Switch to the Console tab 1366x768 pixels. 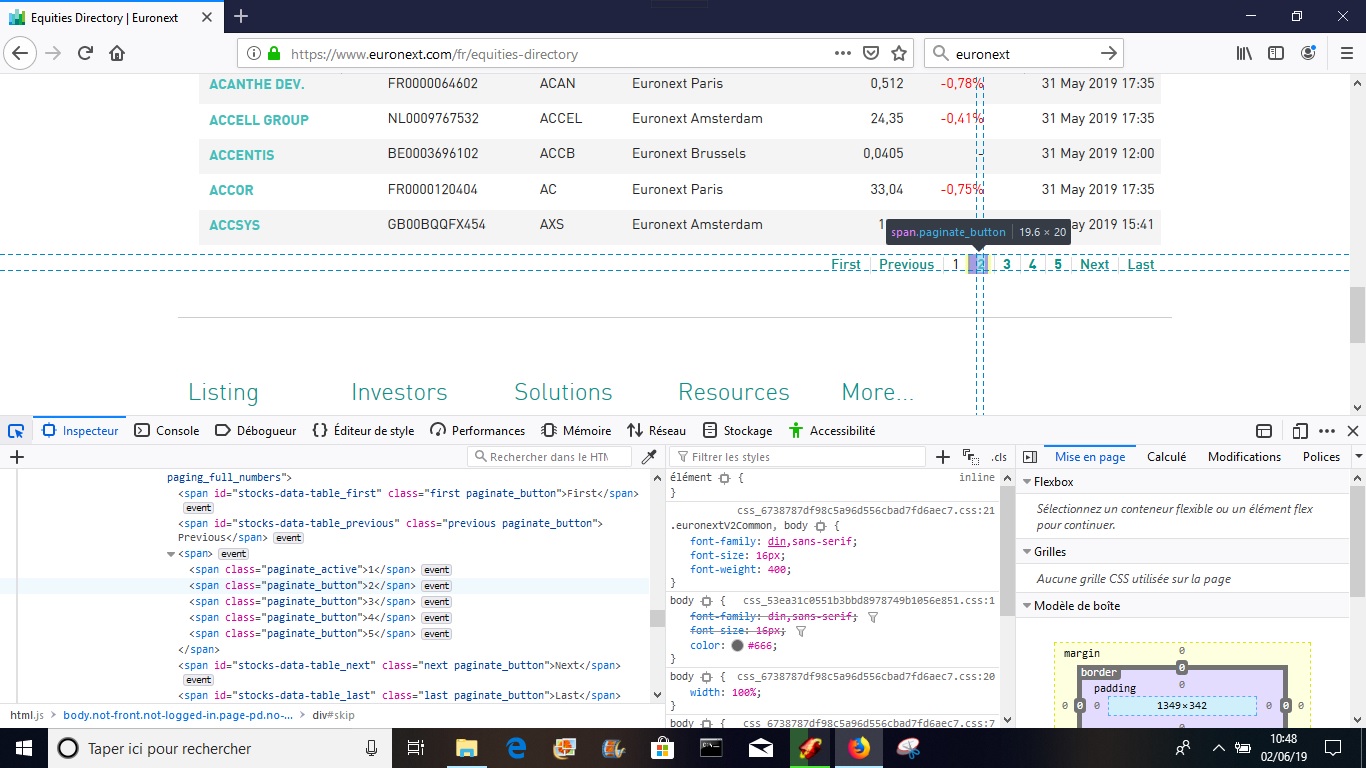pos(166,431)
